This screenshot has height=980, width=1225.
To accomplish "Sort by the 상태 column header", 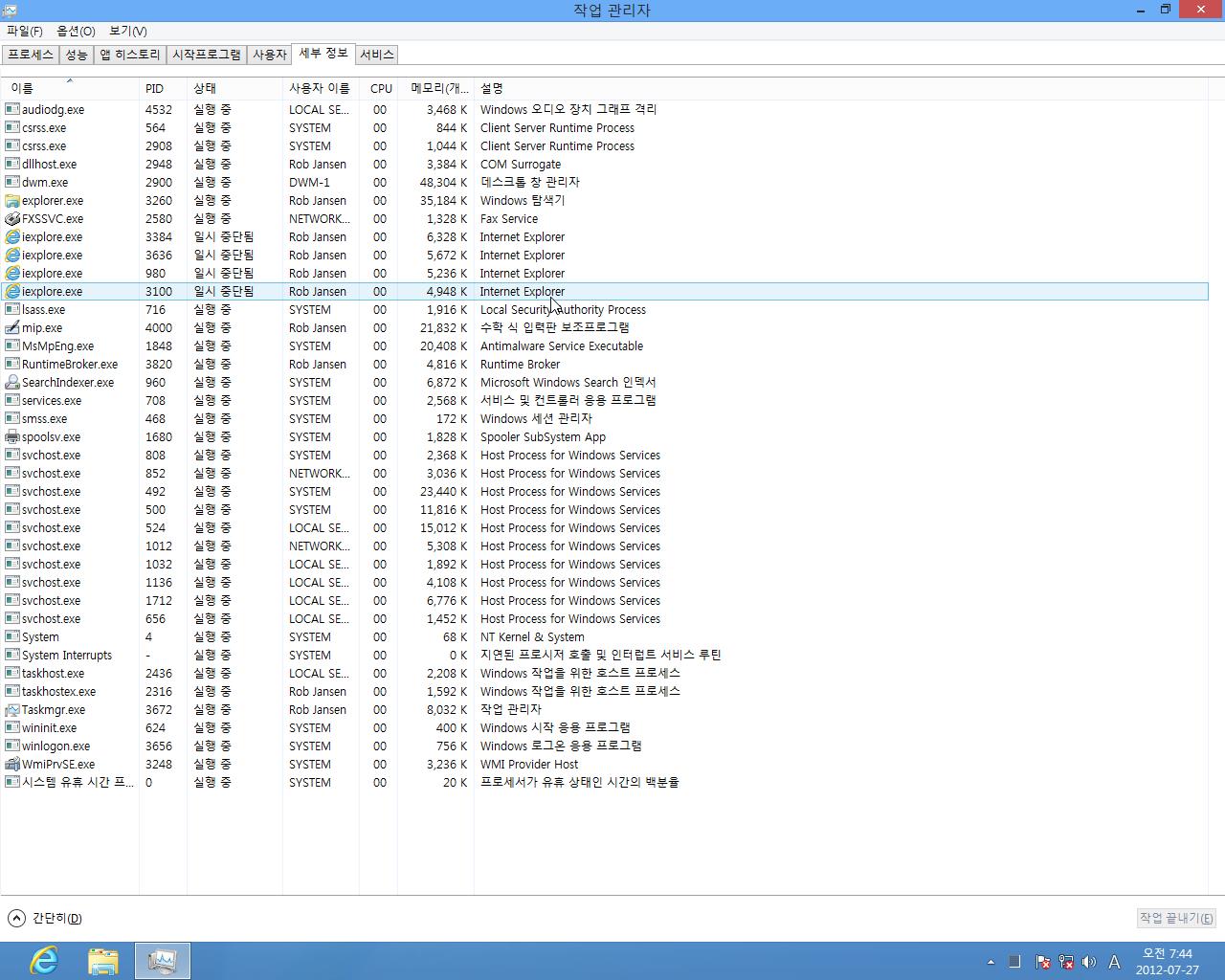I will tap(234, 88).
